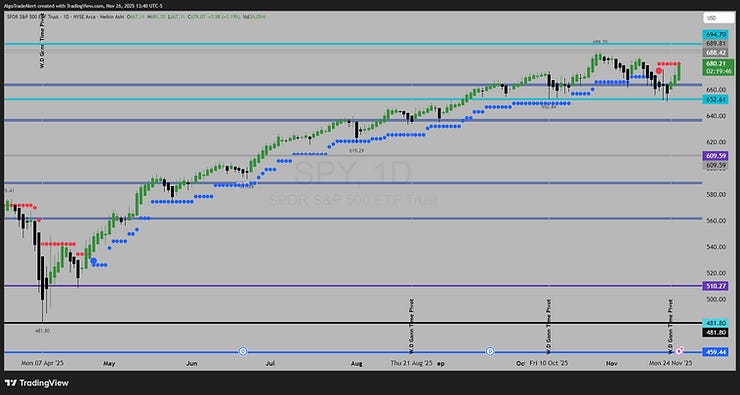Viewport: 740px width, 395px height.
Task: Click the 580.00 price axis value
Action: tap(716, 194)
